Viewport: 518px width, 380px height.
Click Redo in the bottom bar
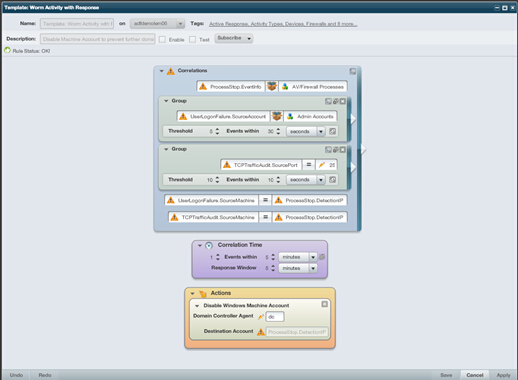click(45, 375)
